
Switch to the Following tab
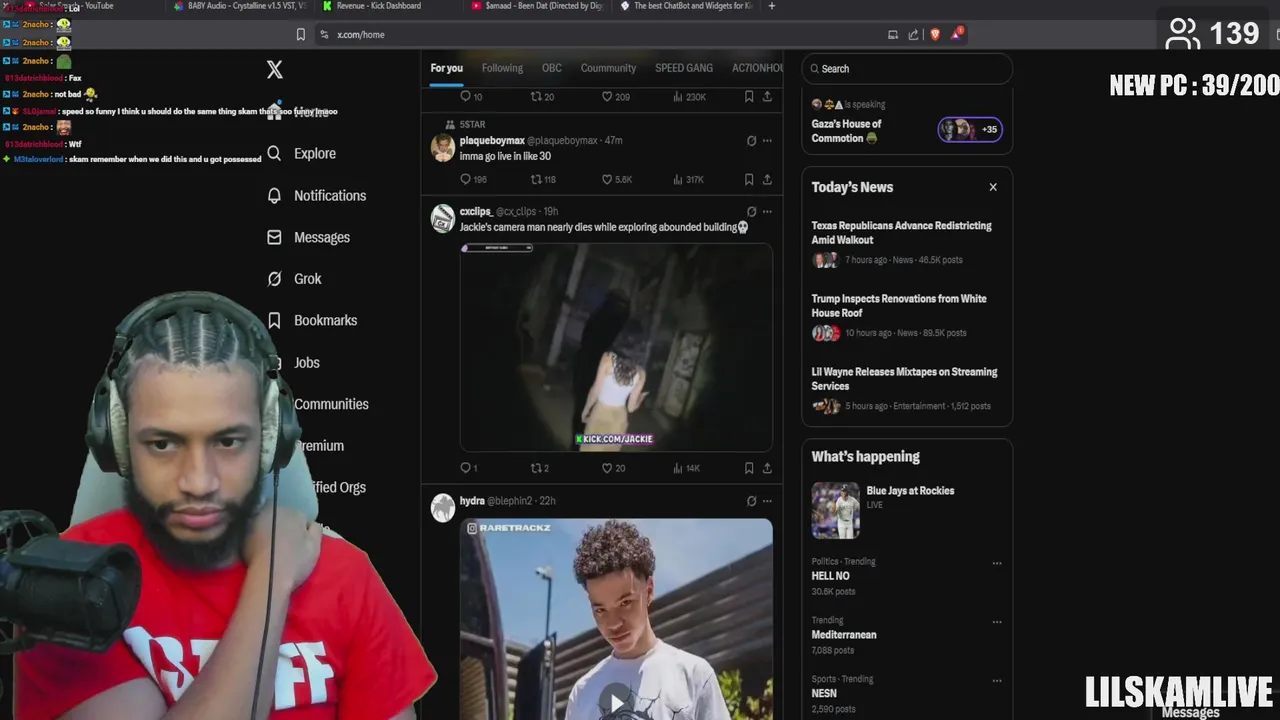coord(502,68)
